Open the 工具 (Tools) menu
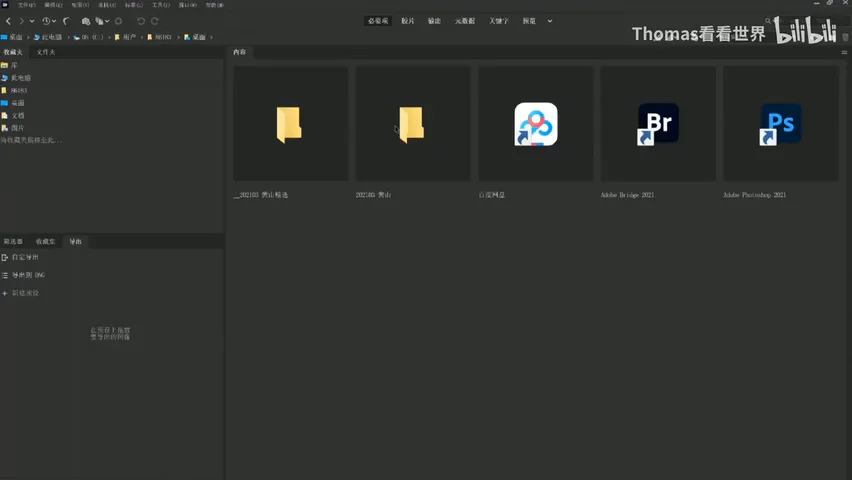Viewport: 852px width, 480px height. click(161, 5)
